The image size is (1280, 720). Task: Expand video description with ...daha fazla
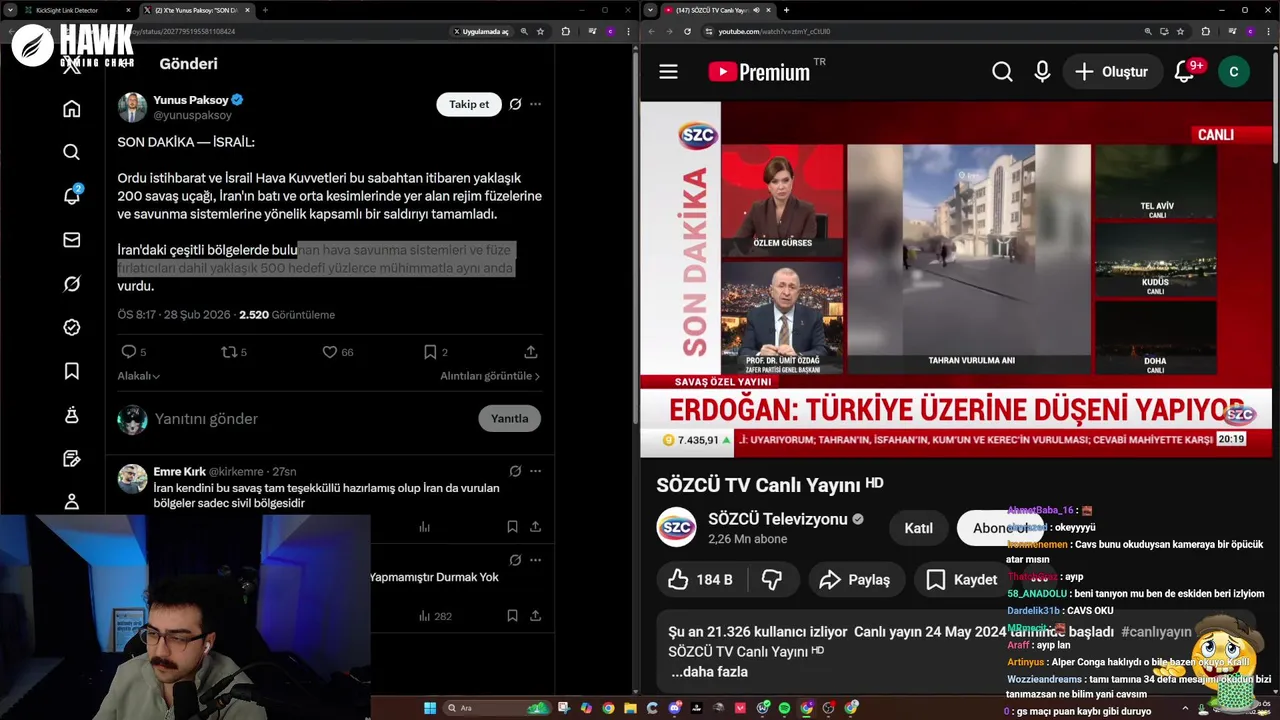click(x=710, y=672)
